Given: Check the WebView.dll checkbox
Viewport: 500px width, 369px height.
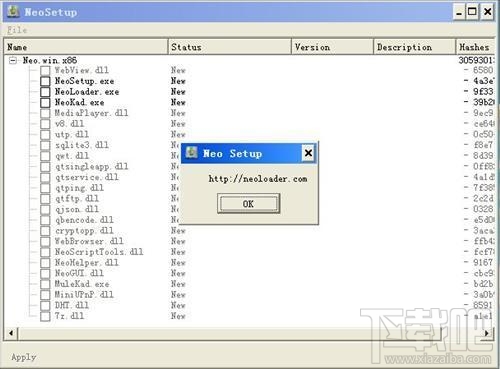Looking at the screenshot, I should [x=45, y=70].
